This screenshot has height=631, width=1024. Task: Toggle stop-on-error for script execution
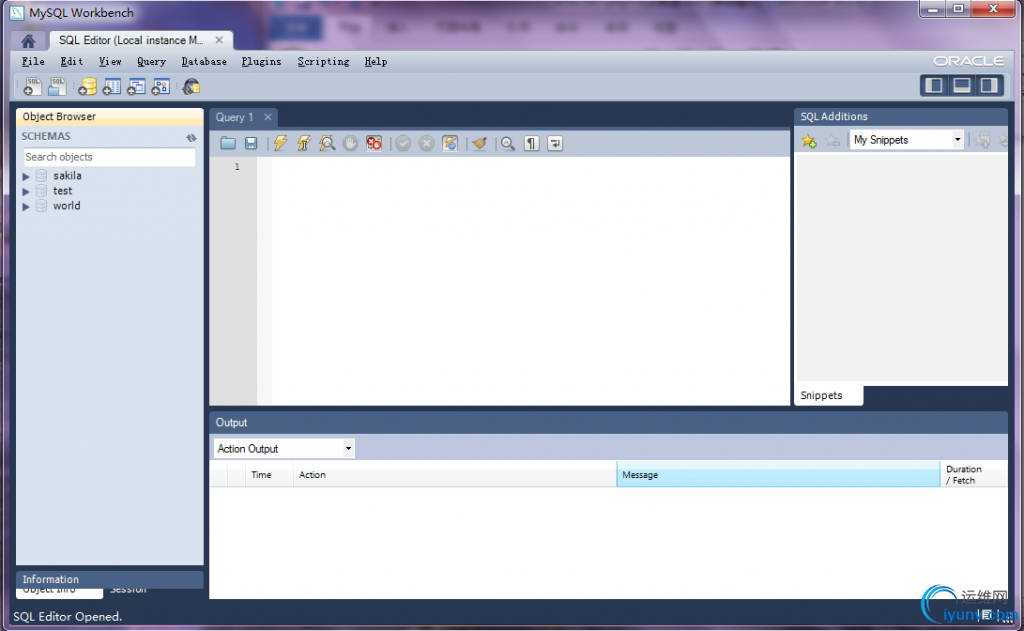[x=374, y=143]
